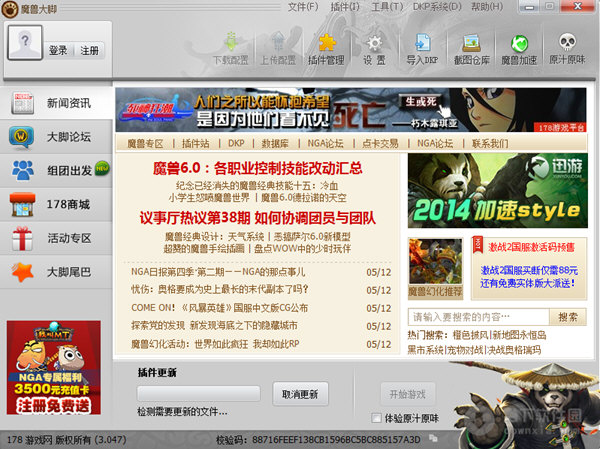Enable 体验原汁原味 checkbox
This screenshot has width=600, height=449.
(376, 418)
